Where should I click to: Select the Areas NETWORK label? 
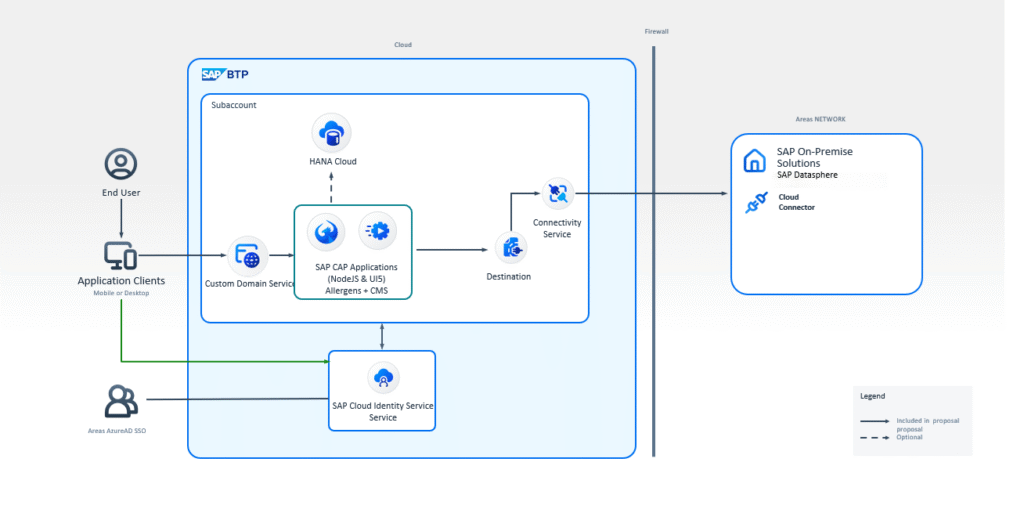(820, 120)
